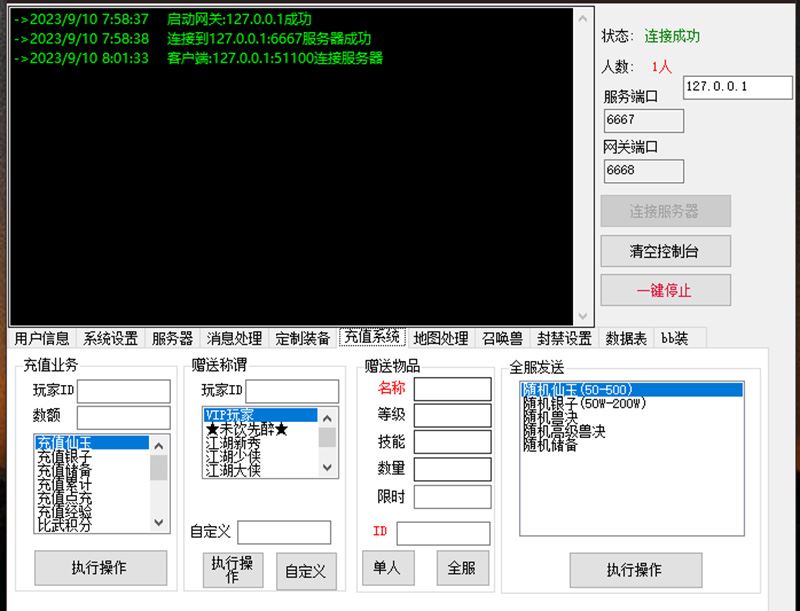Focus the 服务端口 field showing 6667
Screen dimensions: 800x611
click(x=643, y=121)
